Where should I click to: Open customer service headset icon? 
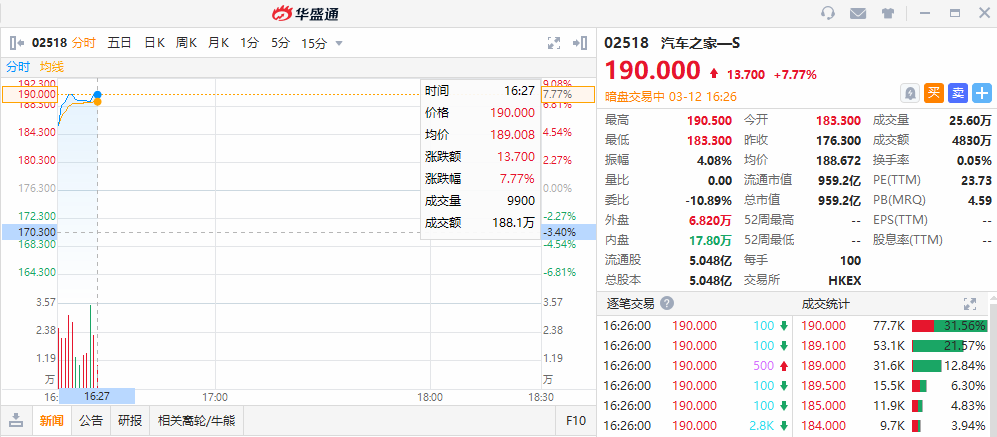click(x=828, y=13)
